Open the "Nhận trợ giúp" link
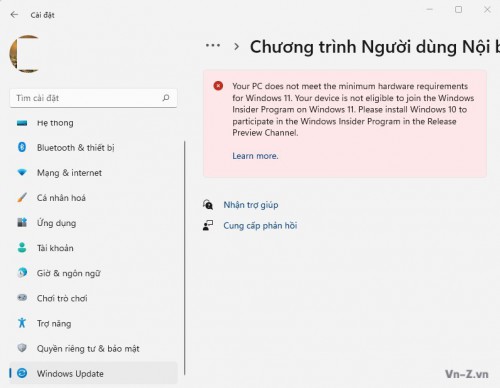The image size is (500, 388). 251,205
